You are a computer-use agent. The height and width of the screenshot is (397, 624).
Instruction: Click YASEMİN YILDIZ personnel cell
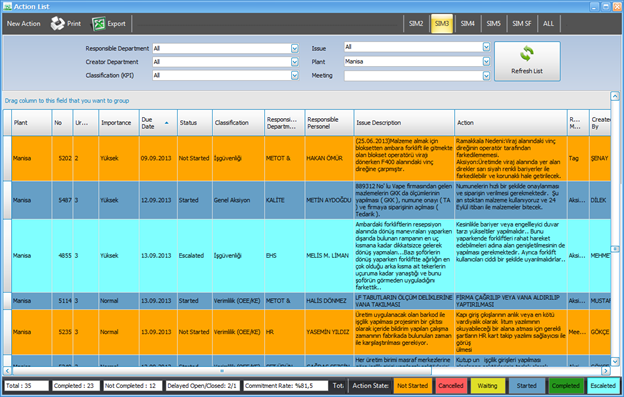[329, 332]
